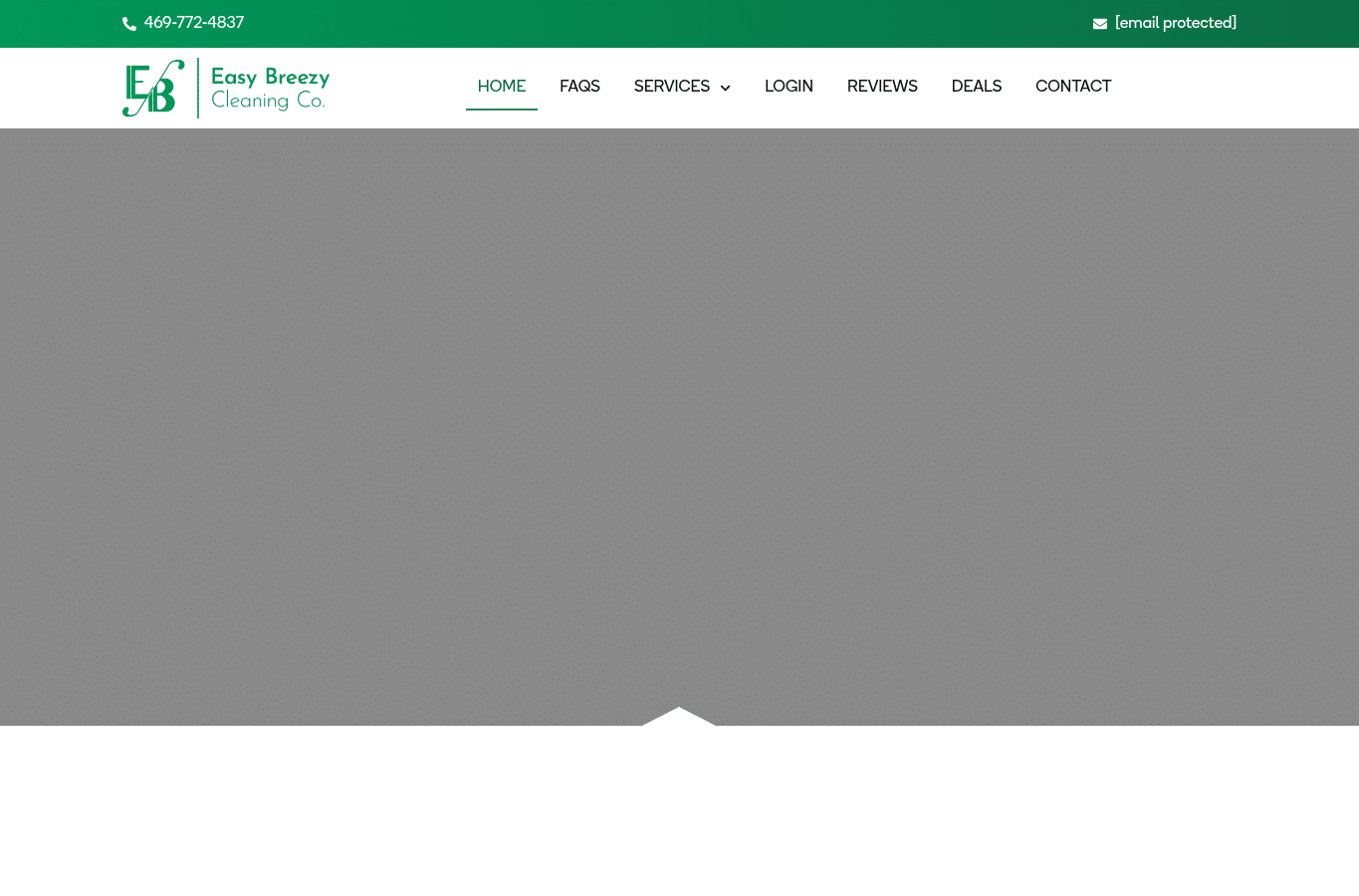
Task: Open the Reviews page
Action: tap(882, 87)
